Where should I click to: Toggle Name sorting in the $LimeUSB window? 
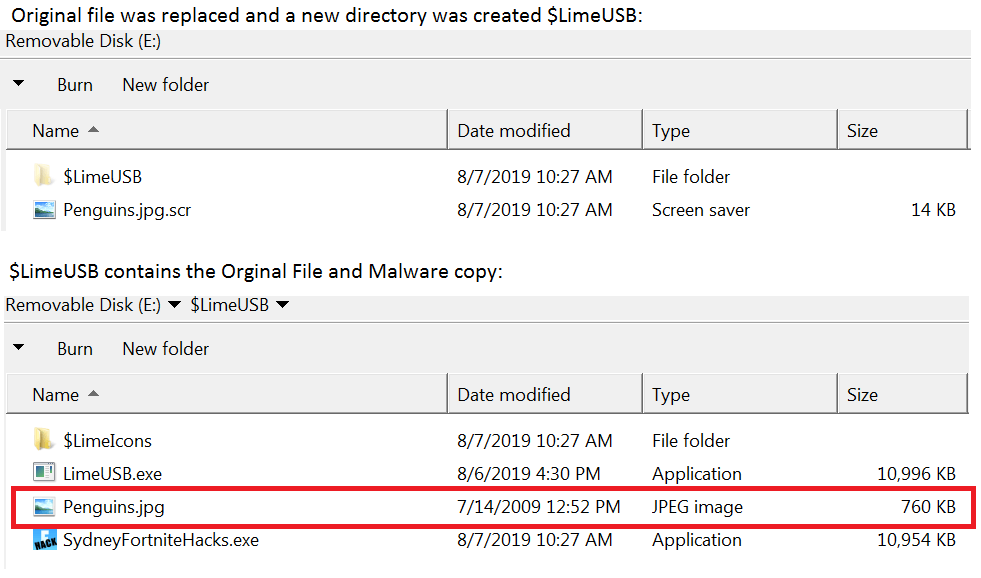55,393
